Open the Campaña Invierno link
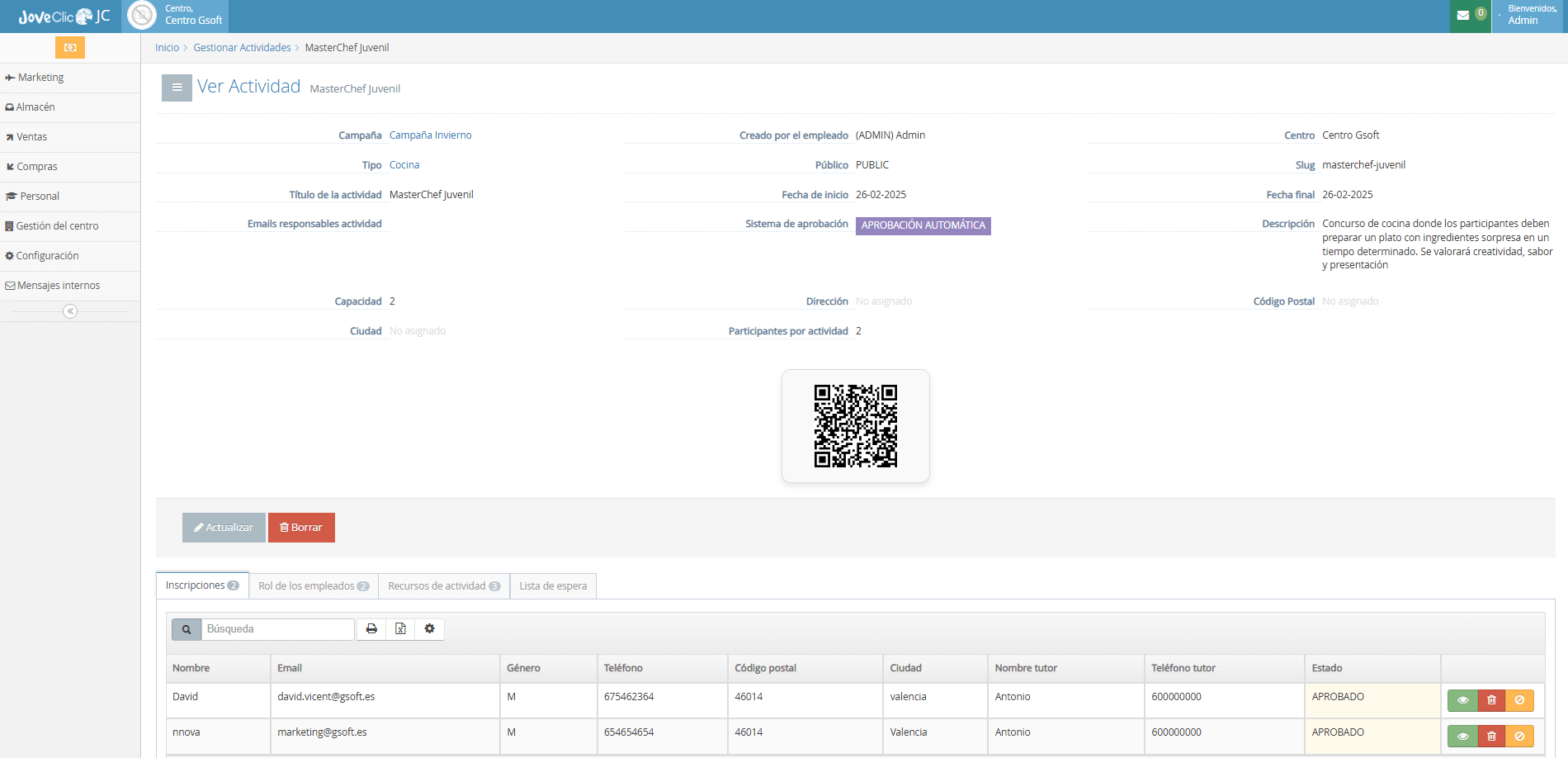Image resolution: width=1568 pixels, height=758 pixels. pyautogui.click(x=431, y=135)
